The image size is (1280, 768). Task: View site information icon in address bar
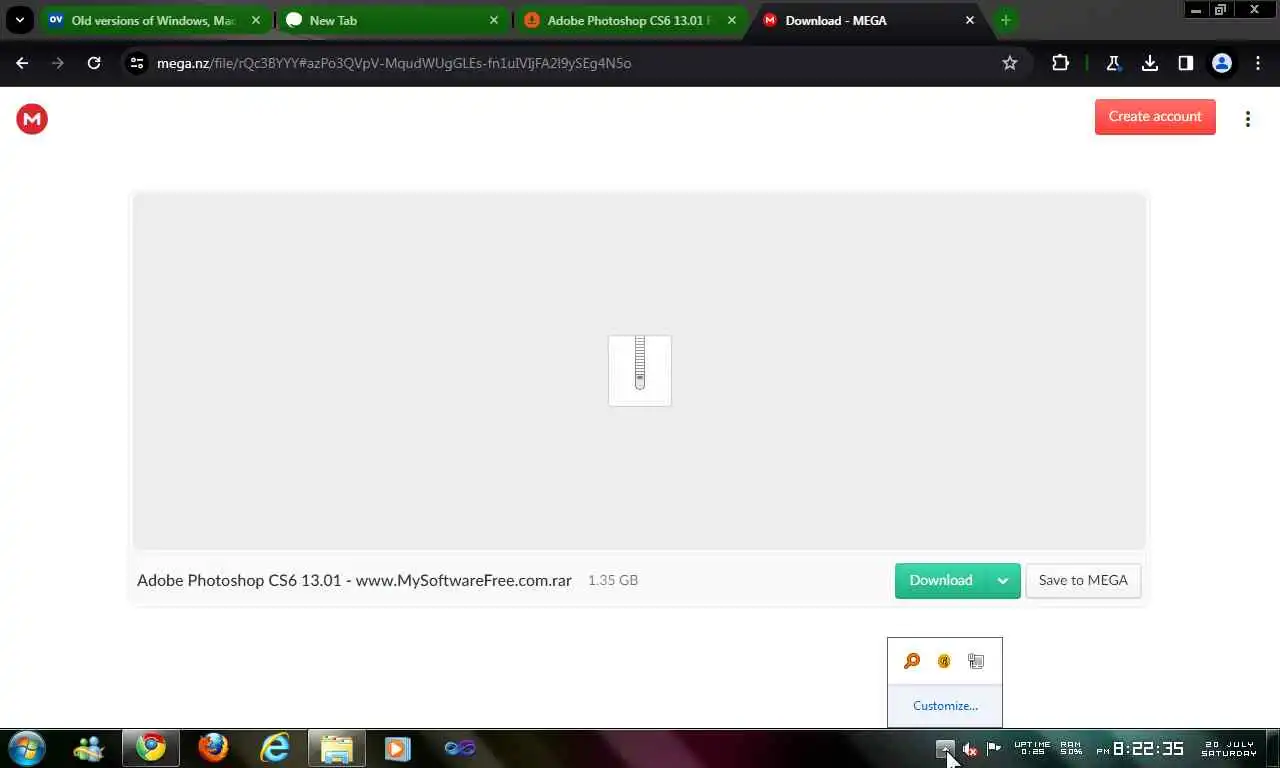click(137, 63)
